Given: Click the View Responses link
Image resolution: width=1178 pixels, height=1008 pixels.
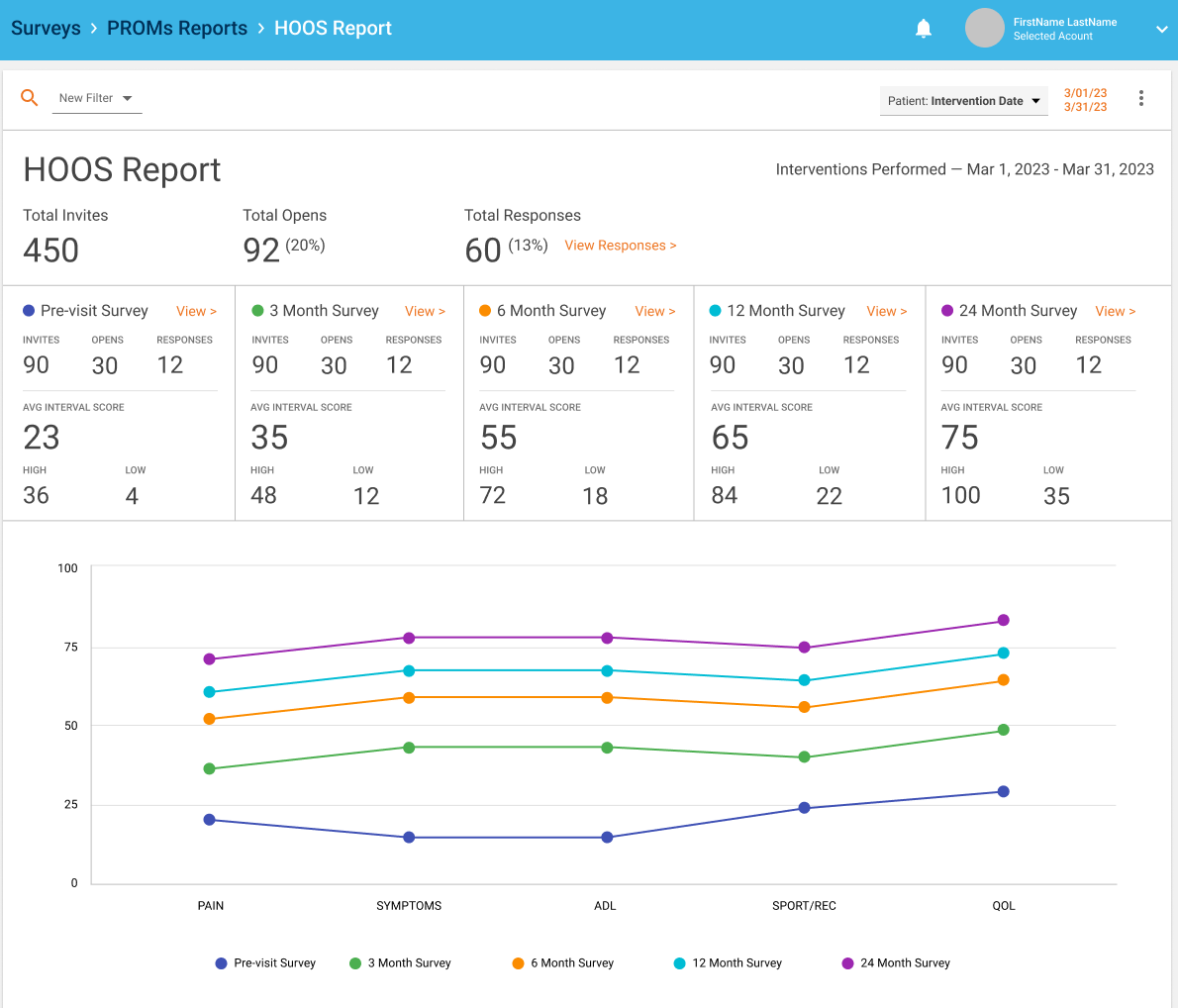Looking at the screenshot, I should (x=621, y=246).
